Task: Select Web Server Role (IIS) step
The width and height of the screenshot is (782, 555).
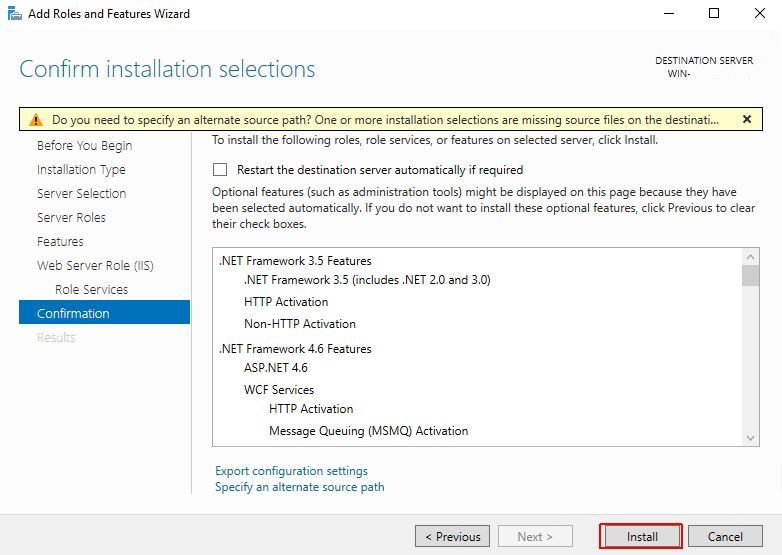Action: (95, 265)
